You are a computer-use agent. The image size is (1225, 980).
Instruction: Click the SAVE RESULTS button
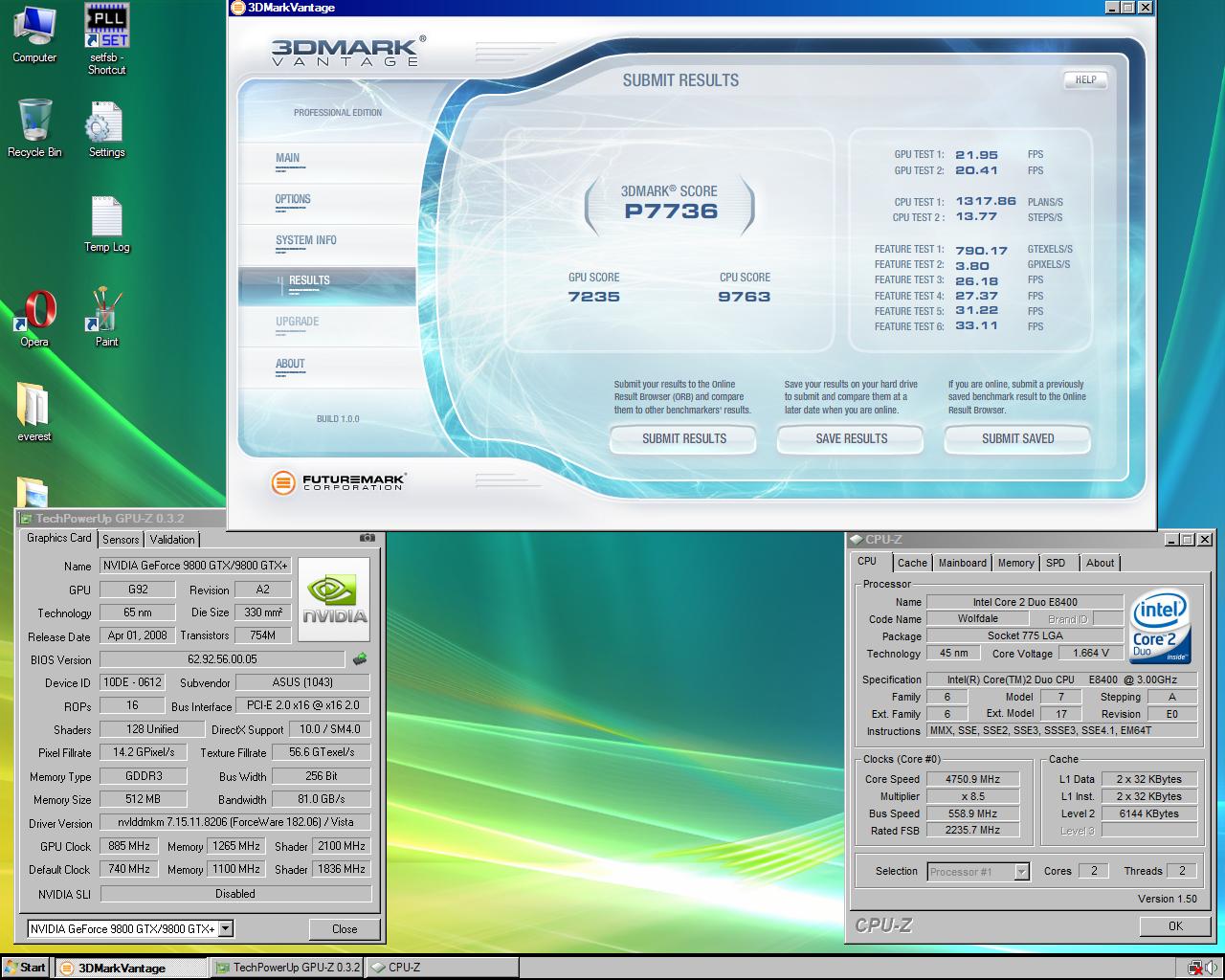coord(851,438)
